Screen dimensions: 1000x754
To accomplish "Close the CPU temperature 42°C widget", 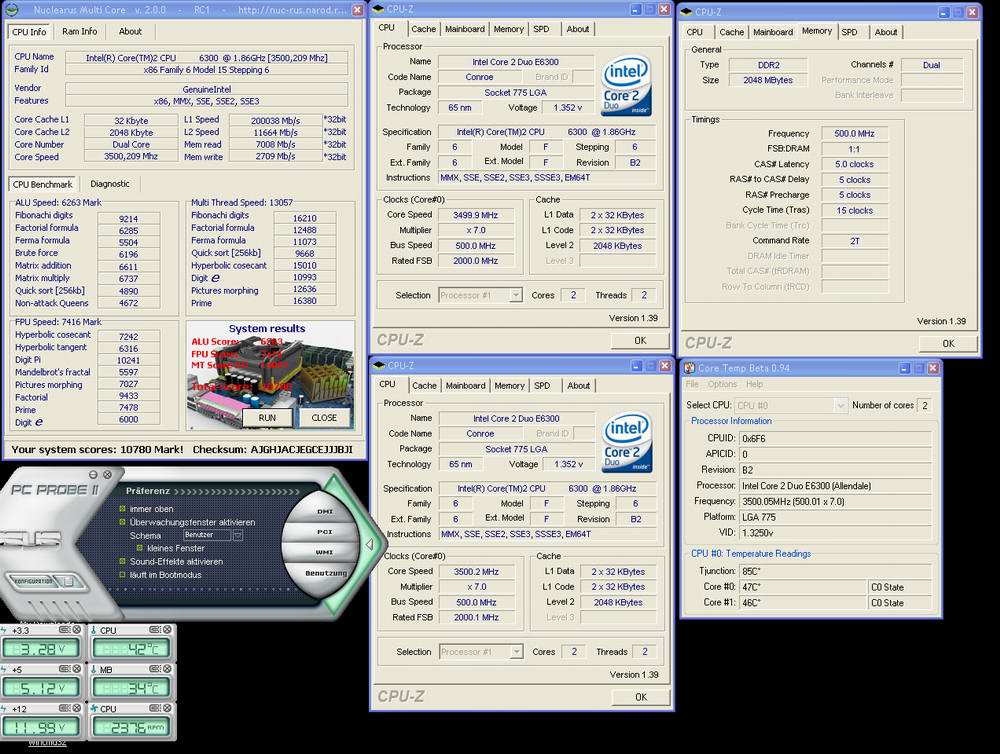I will (x=166, y=630).
